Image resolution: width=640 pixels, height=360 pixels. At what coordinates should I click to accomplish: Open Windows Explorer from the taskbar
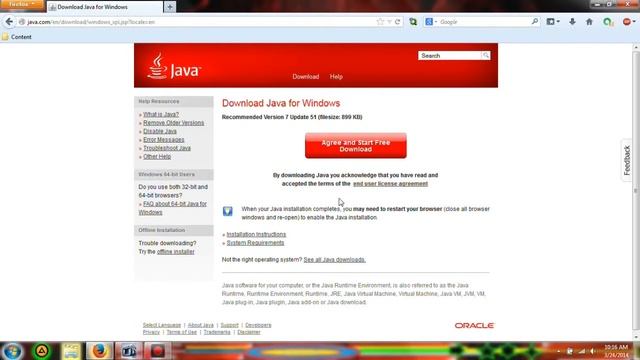tap(71, 351)
